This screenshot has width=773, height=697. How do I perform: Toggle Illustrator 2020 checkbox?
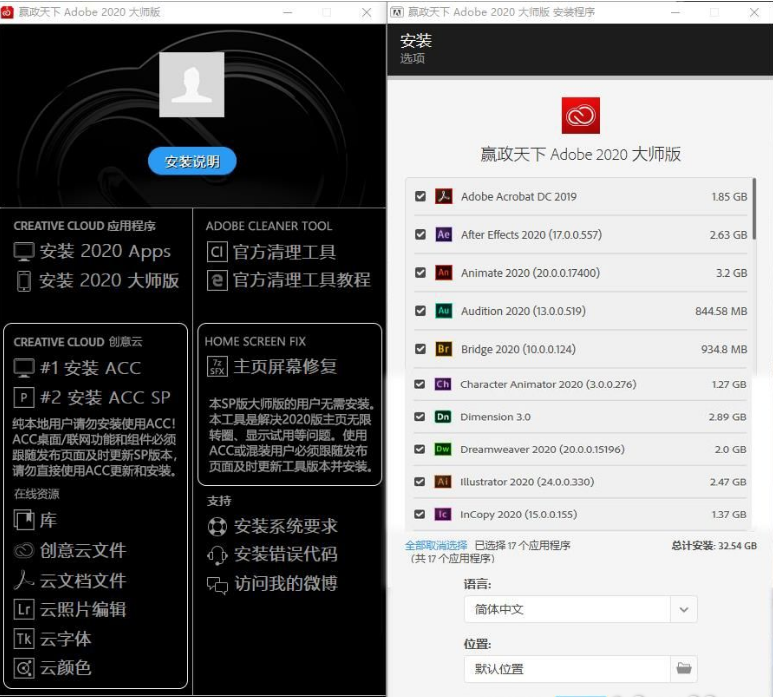pos(420,482)
